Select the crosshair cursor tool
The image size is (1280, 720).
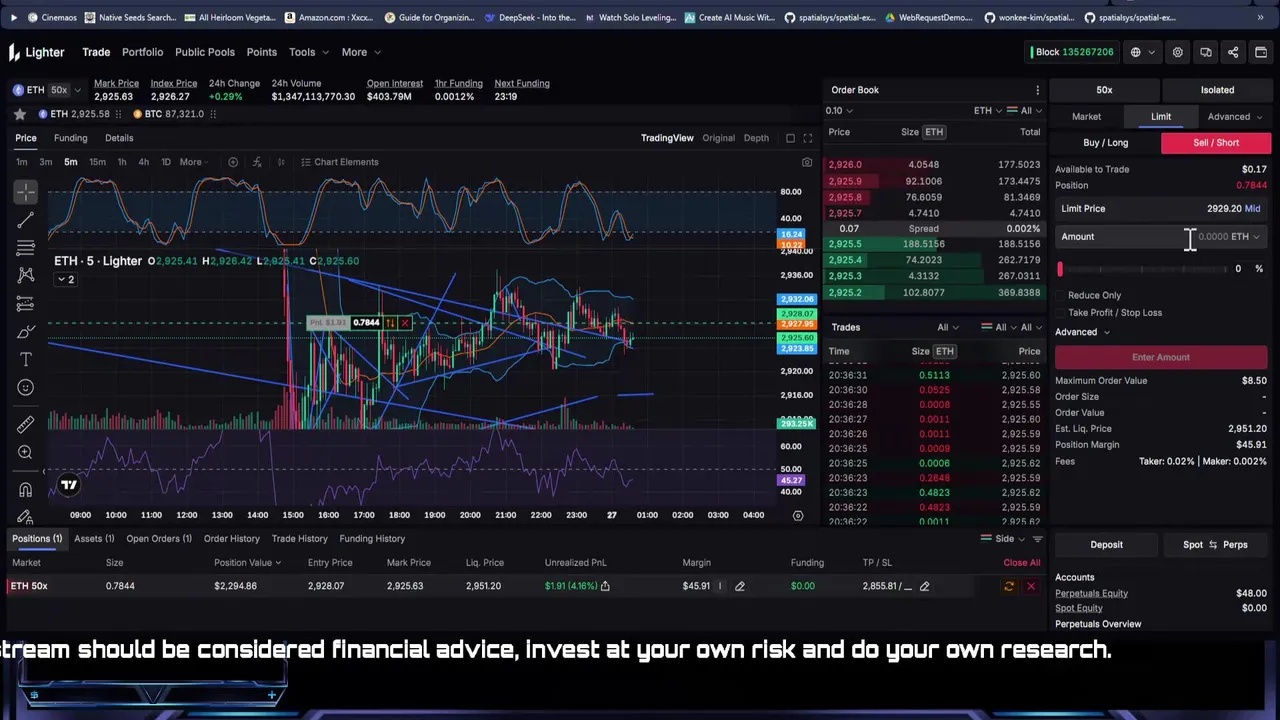26,191
